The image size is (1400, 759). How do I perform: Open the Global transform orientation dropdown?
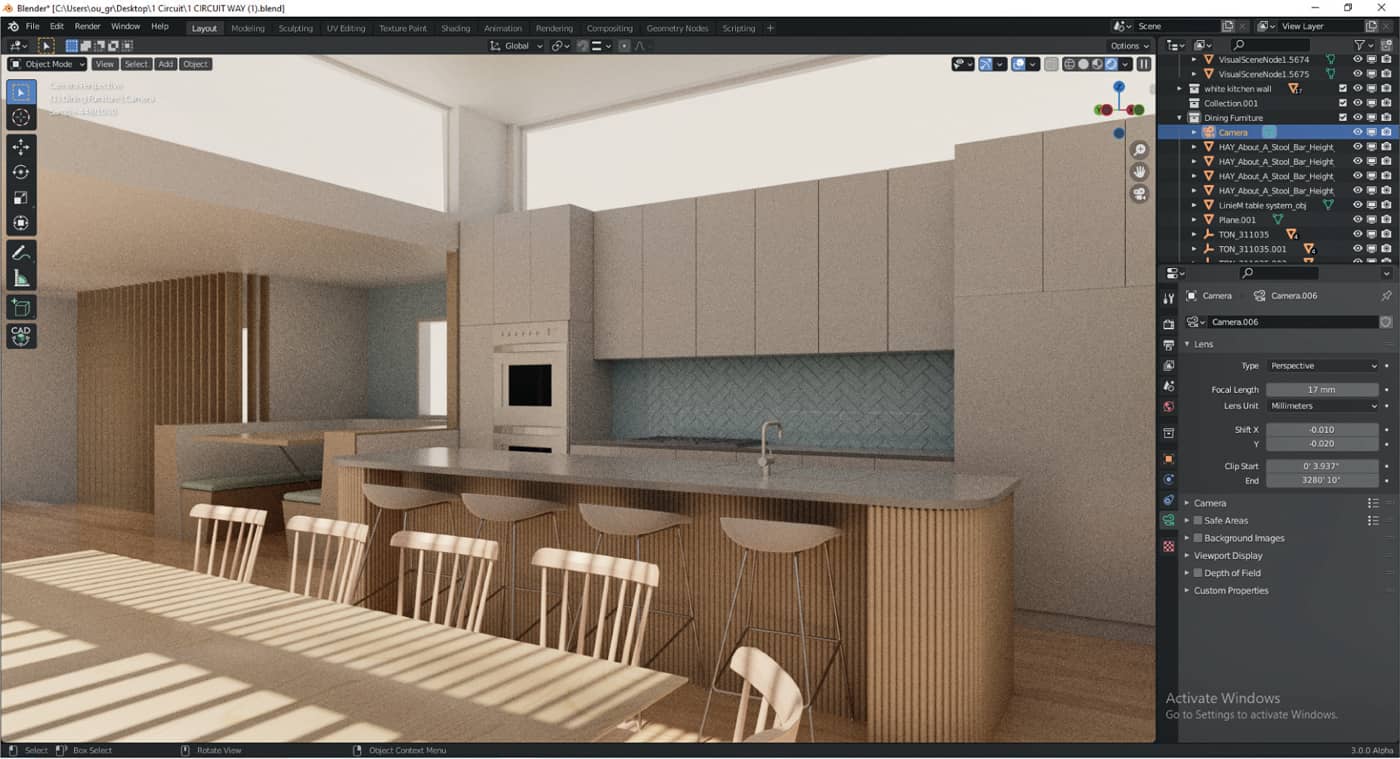pos(517,46)
